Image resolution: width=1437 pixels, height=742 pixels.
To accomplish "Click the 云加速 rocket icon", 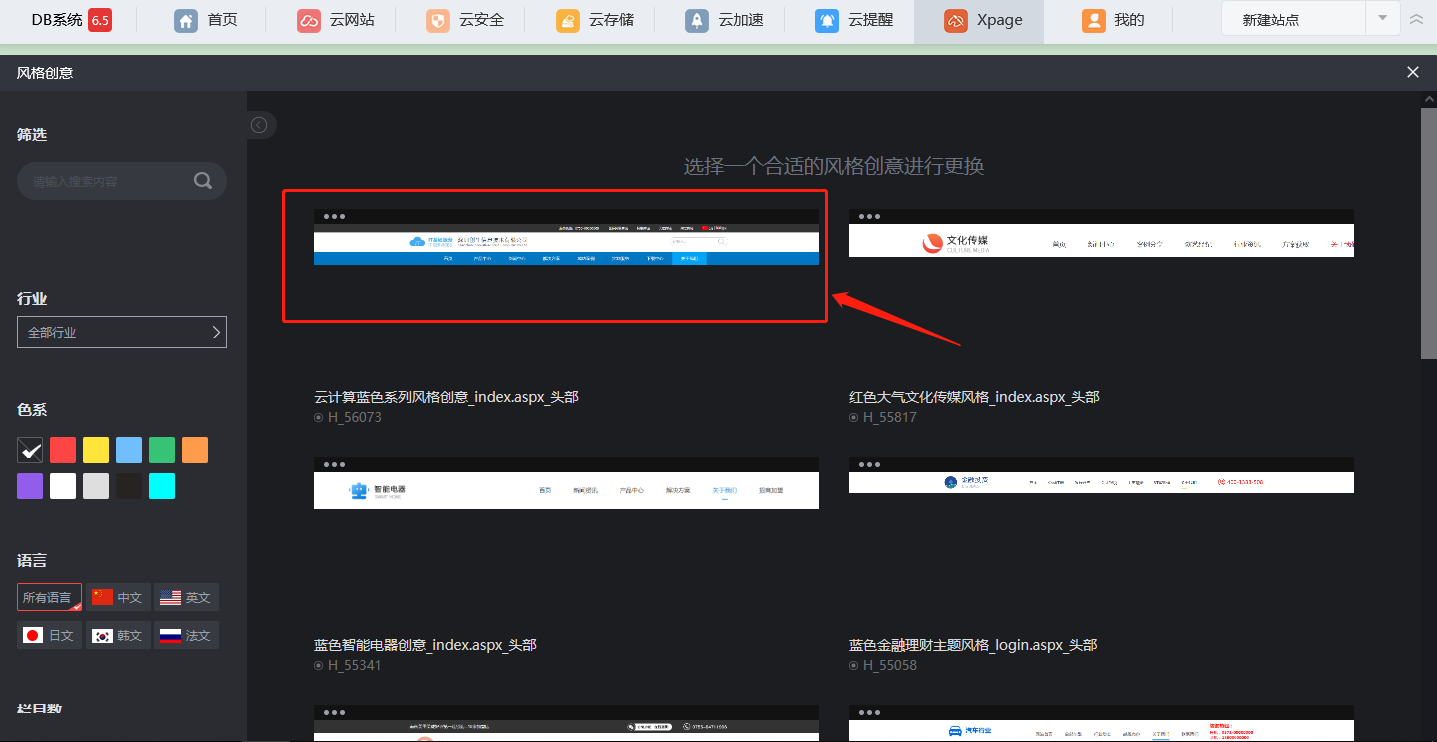I will 697,21.
